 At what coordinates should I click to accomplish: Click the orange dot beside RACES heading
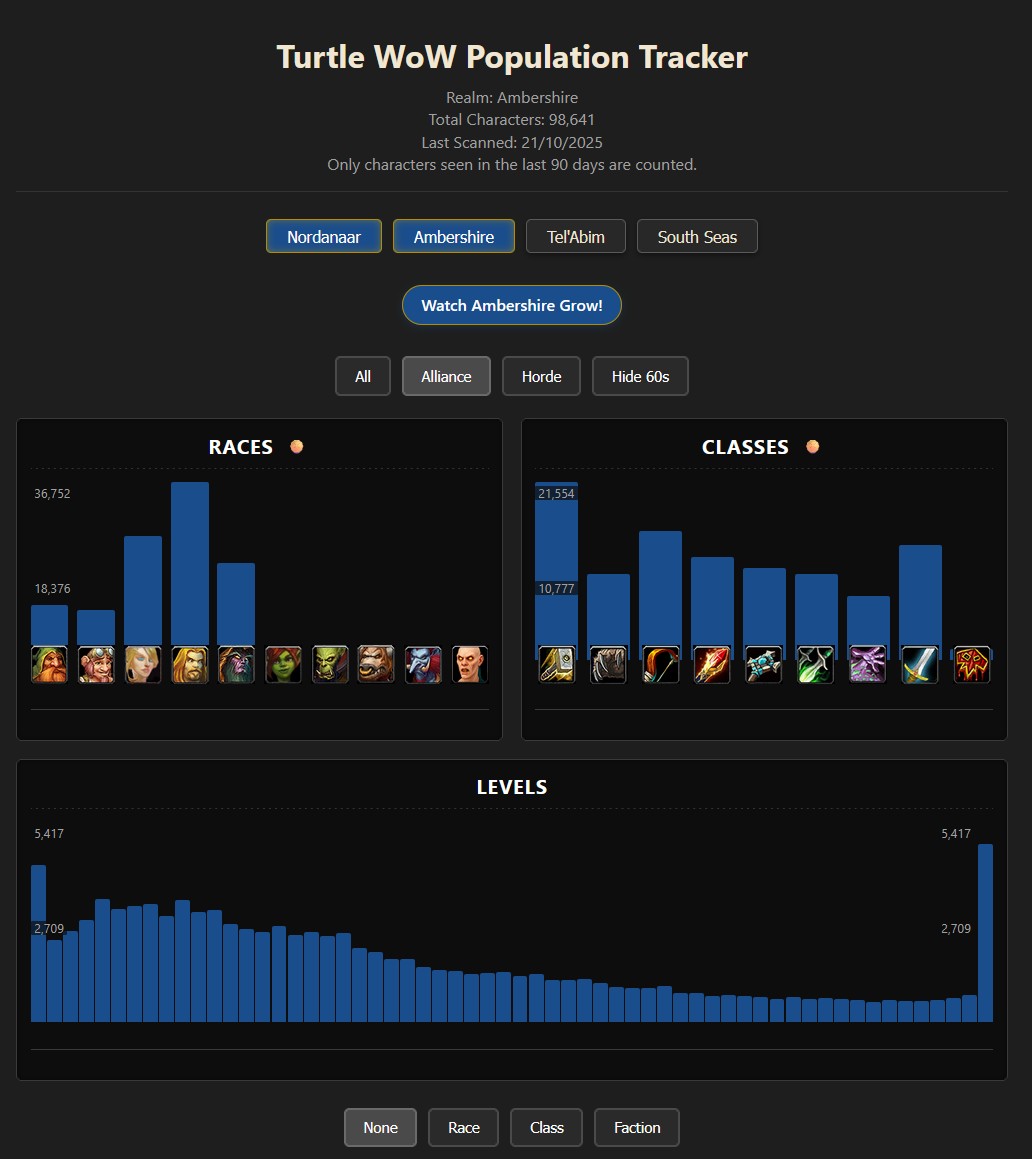(x=296, y=446)
